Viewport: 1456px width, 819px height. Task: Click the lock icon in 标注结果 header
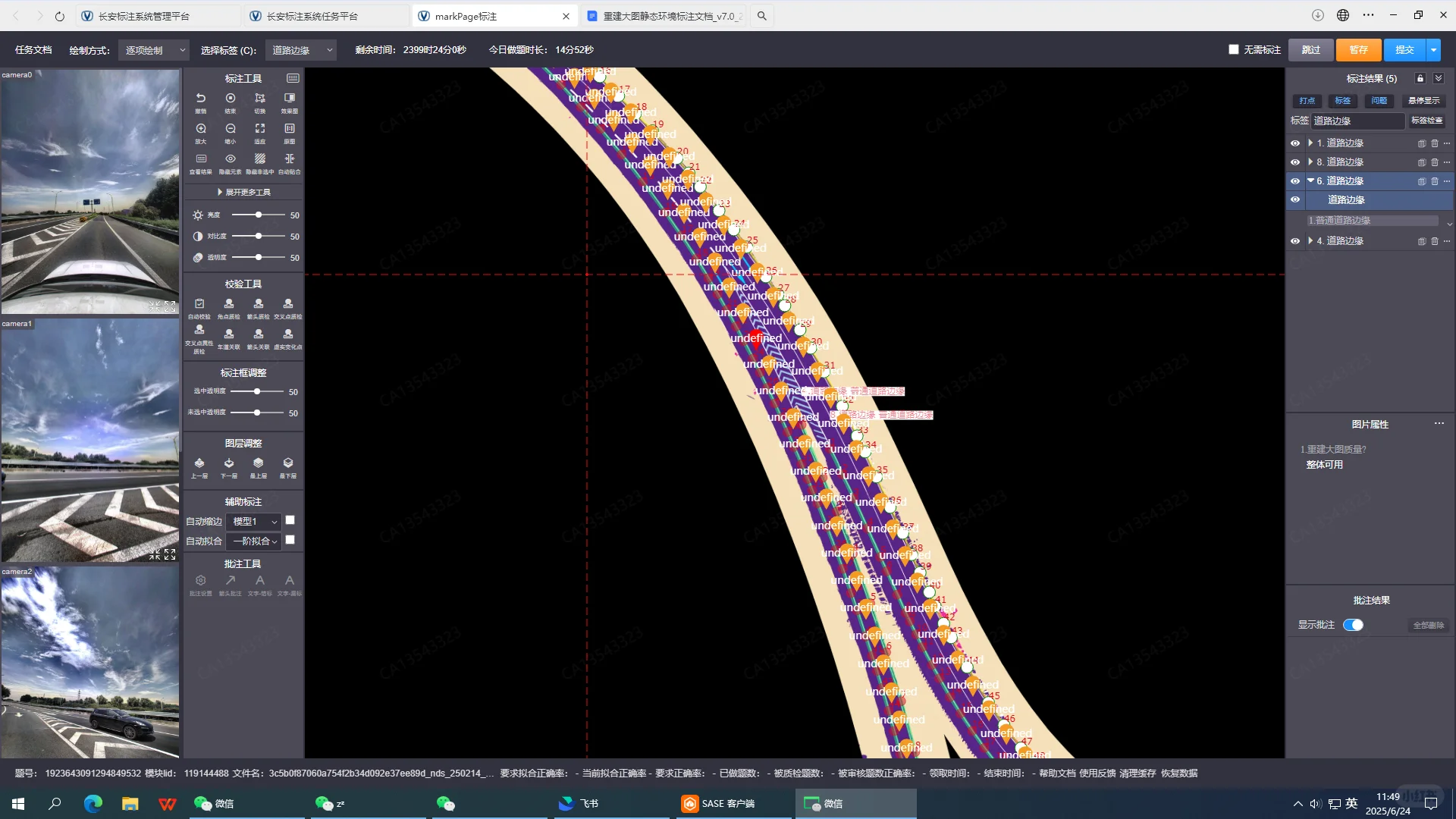pyautogui.click(x=1420, y=79)
